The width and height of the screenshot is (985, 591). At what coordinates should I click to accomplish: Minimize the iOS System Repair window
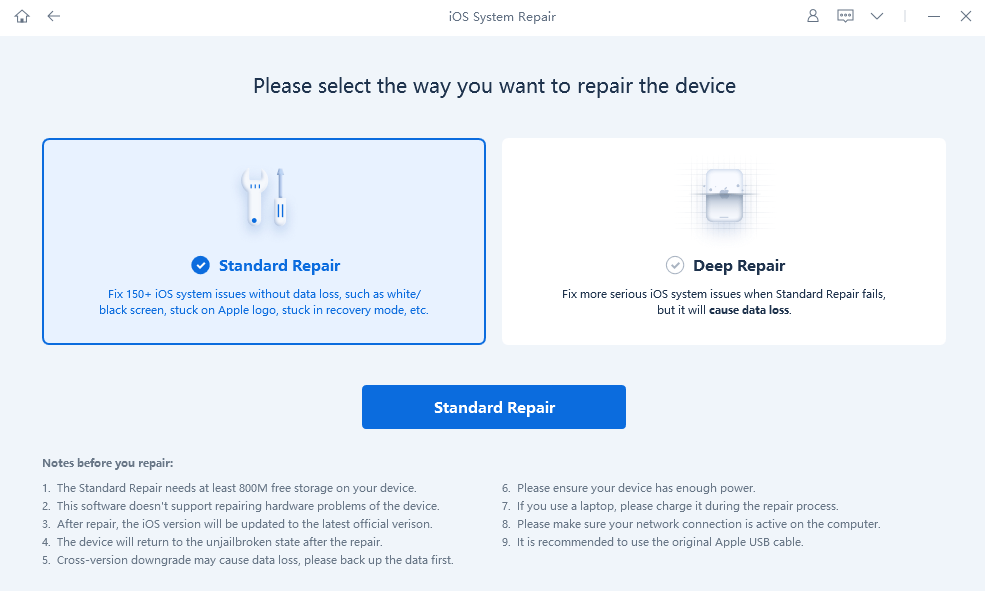coord(934,17)
